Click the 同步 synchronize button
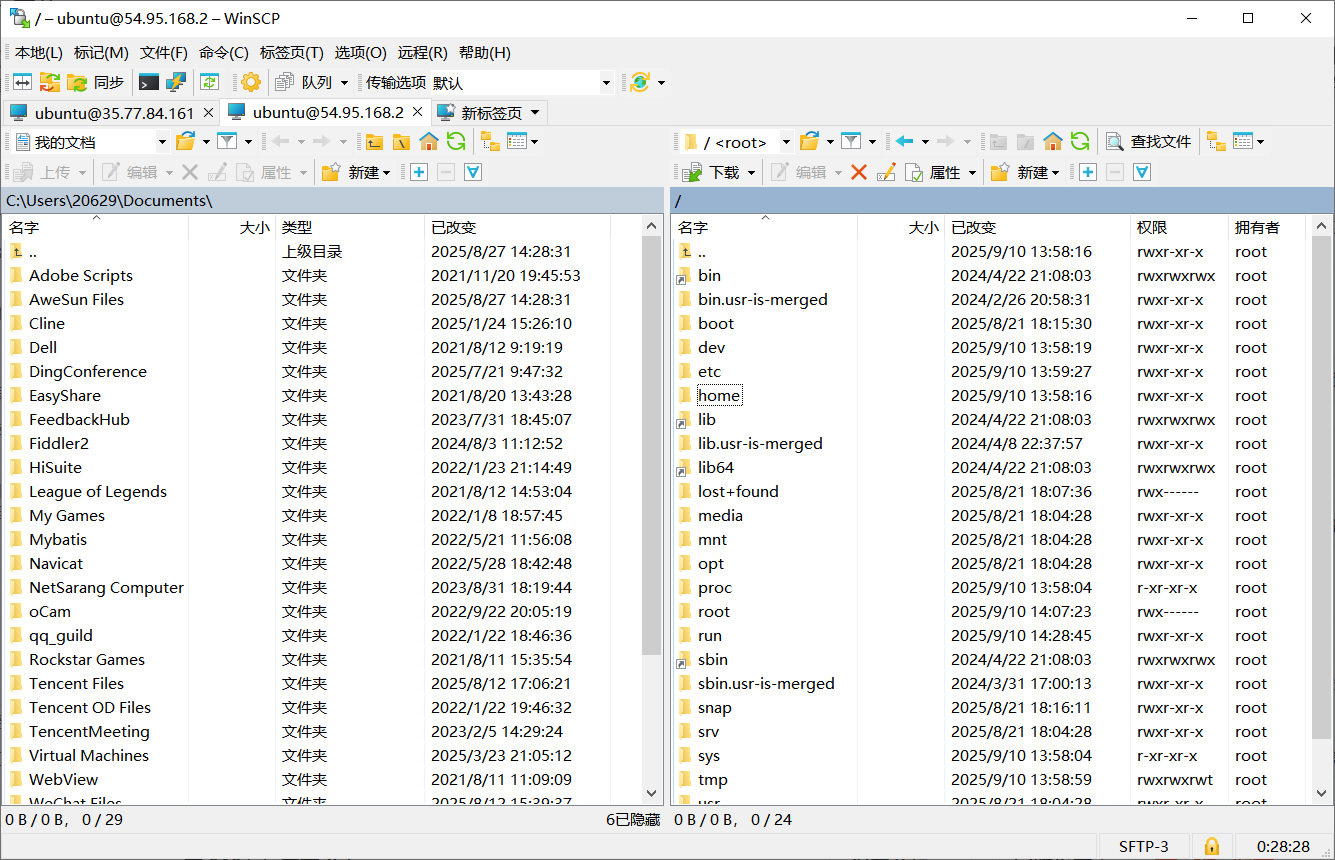The height and width of the screenshot is (860, 1335). 96,82
